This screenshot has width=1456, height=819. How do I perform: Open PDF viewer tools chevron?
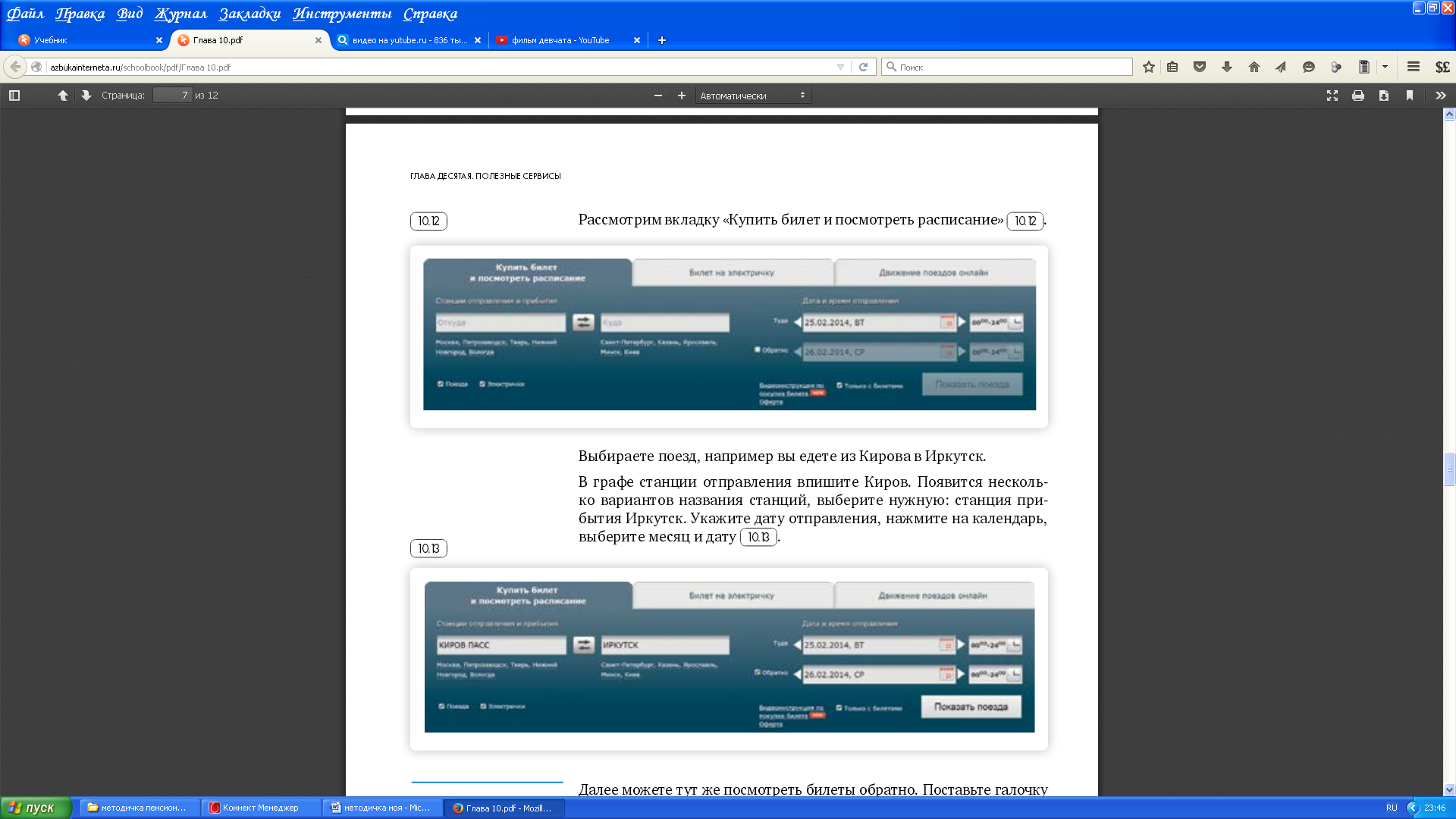(1441, 96)
